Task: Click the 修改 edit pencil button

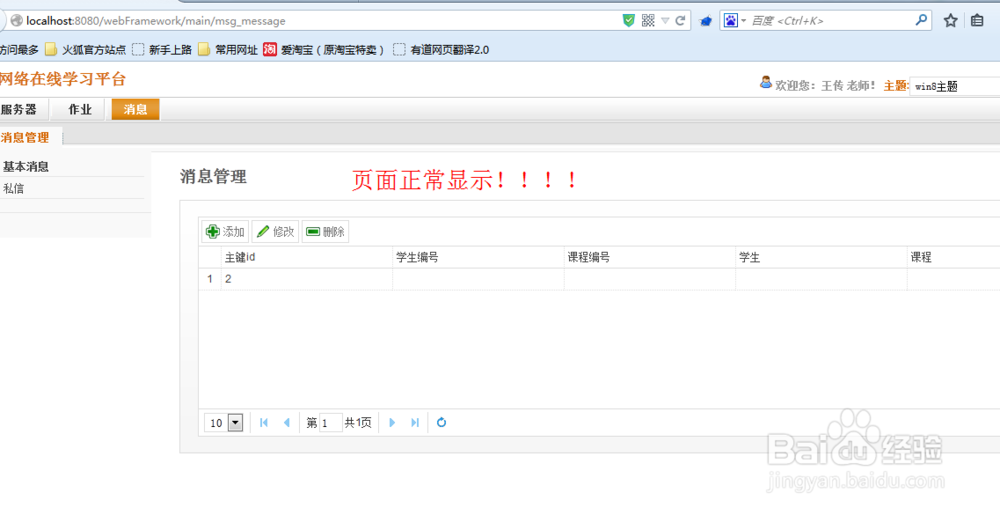Action: point(276,231)
